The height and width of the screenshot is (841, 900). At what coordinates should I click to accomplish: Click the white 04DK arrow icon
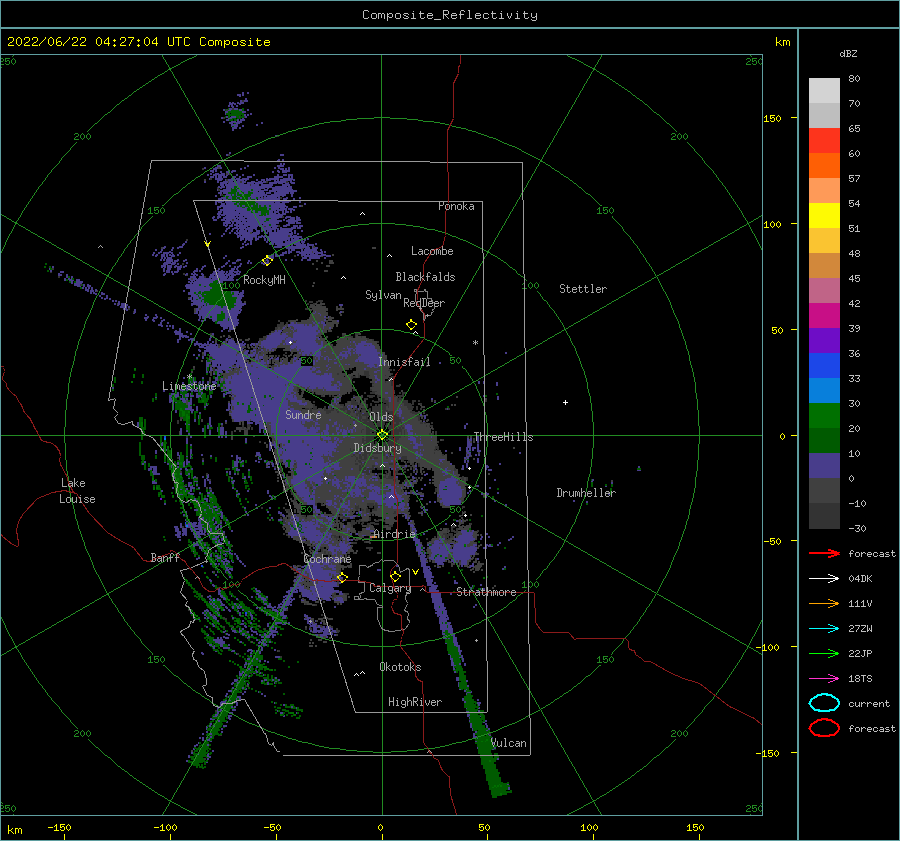point(824,578)
